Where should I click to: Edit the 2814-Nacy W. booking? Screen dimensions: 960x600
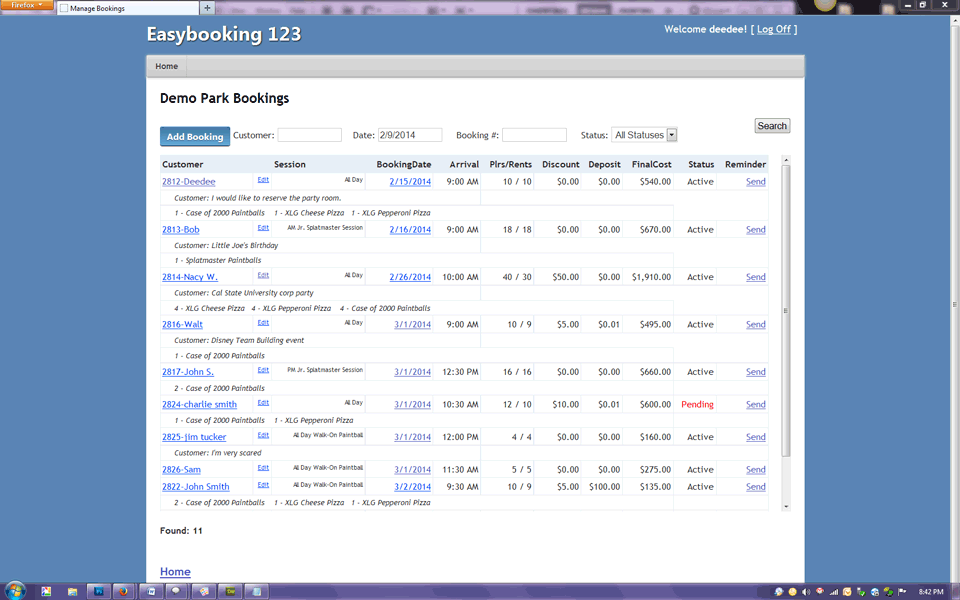coord(263,275)
